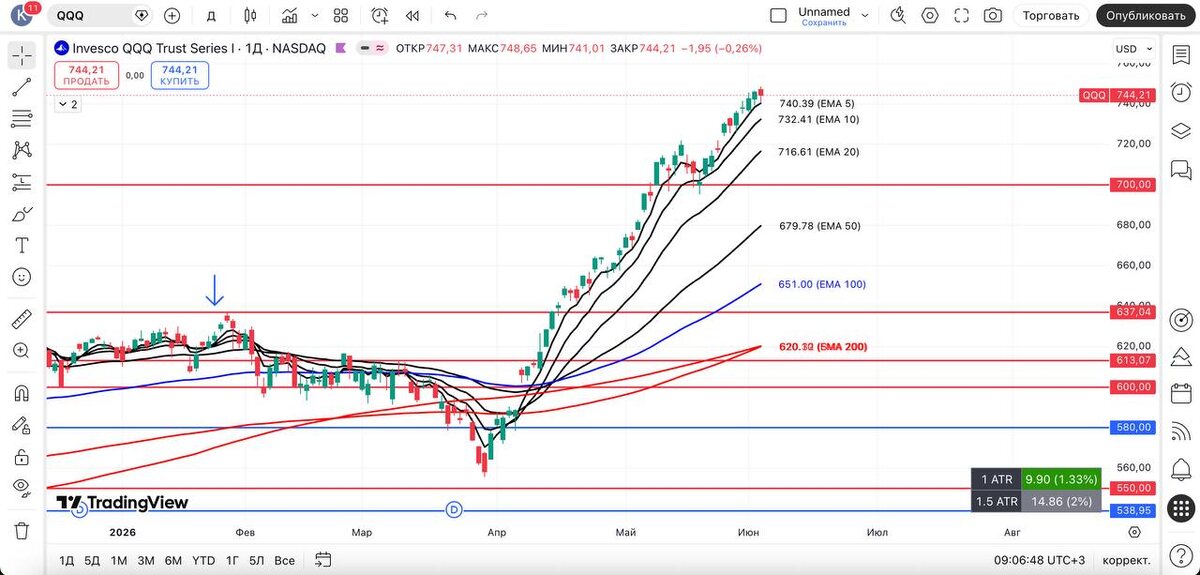Click the Опубликовать button
The width and height of the screenshot is (1200, 575).
pyautogui.click(x=1147, y=15)
